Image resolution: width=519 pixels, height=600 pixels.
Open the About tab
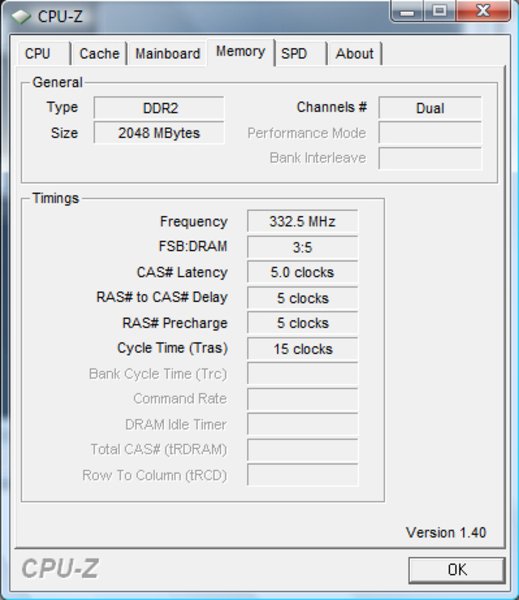click(x=355, y=54)
